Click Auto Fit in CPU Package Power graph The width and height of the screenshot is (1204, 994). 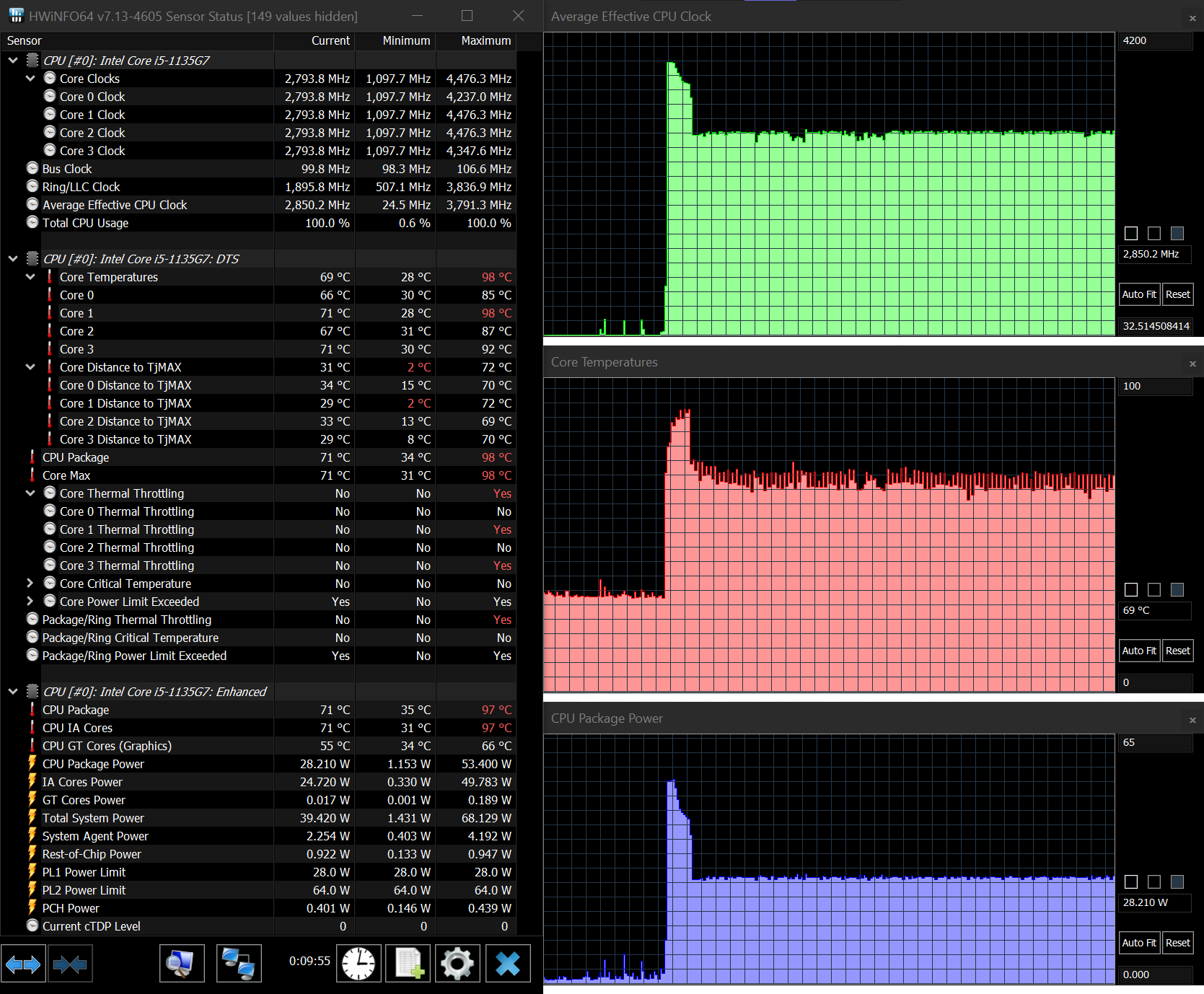(1139, 943)
